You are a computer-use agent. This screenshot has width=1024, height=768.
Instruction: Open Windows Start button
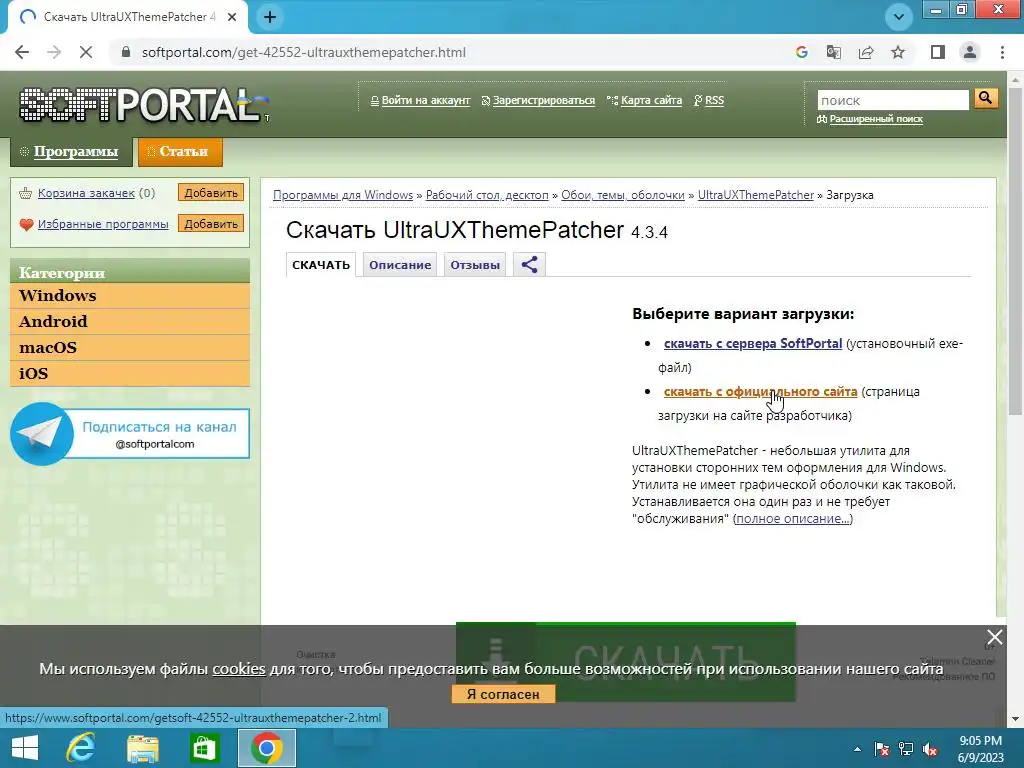pos(25,748)
